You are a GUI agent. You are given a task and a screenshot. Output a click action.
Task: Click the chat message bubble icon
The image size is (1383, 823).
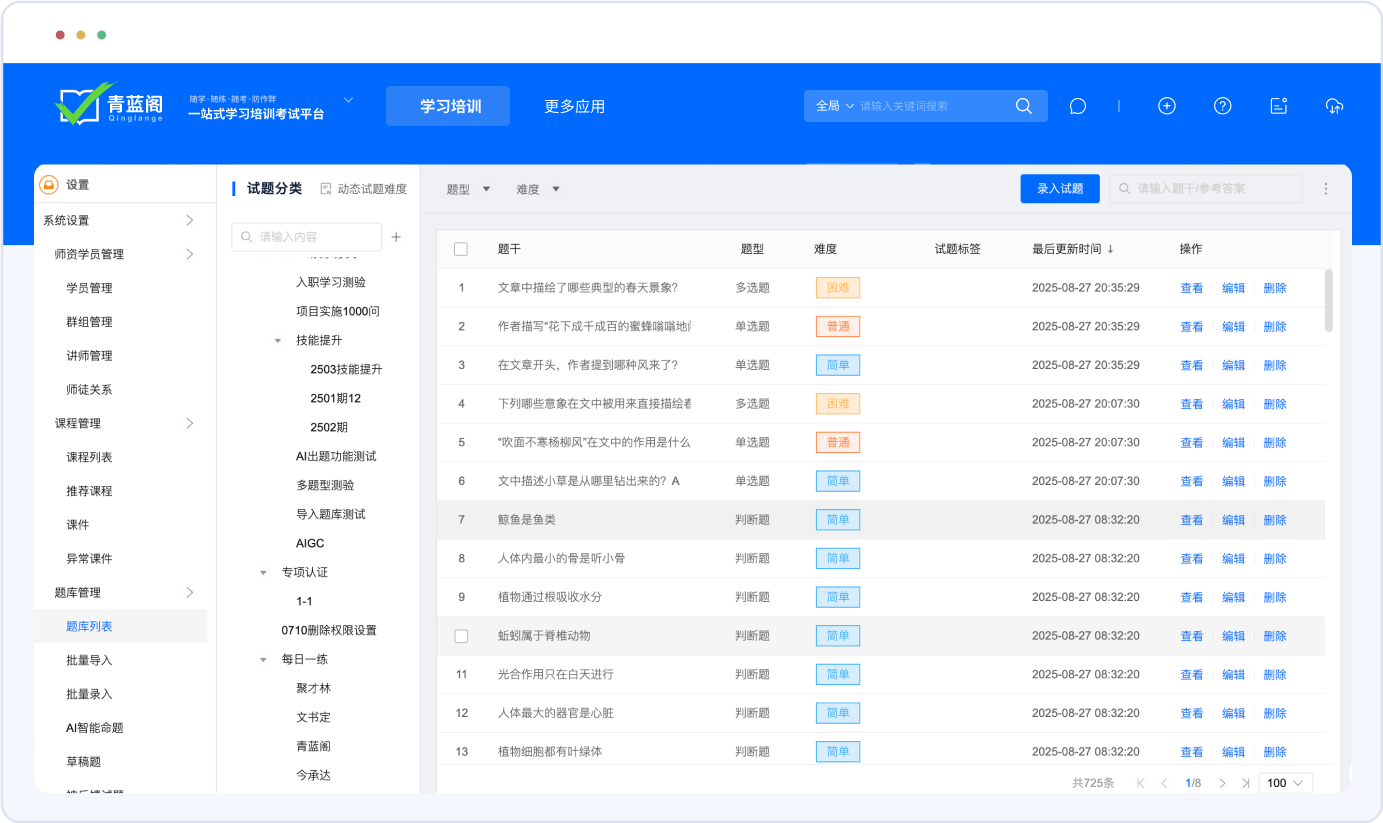point(1077,106)
